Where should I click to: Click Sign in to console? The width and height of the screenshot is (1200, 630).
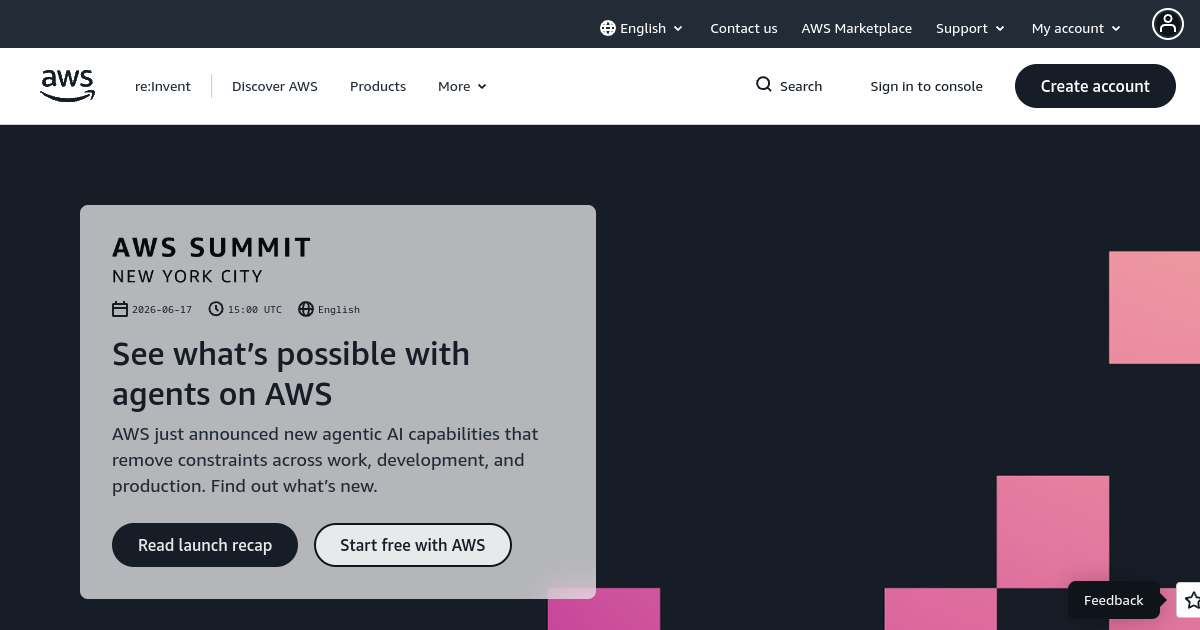click(x=927, y=86)
